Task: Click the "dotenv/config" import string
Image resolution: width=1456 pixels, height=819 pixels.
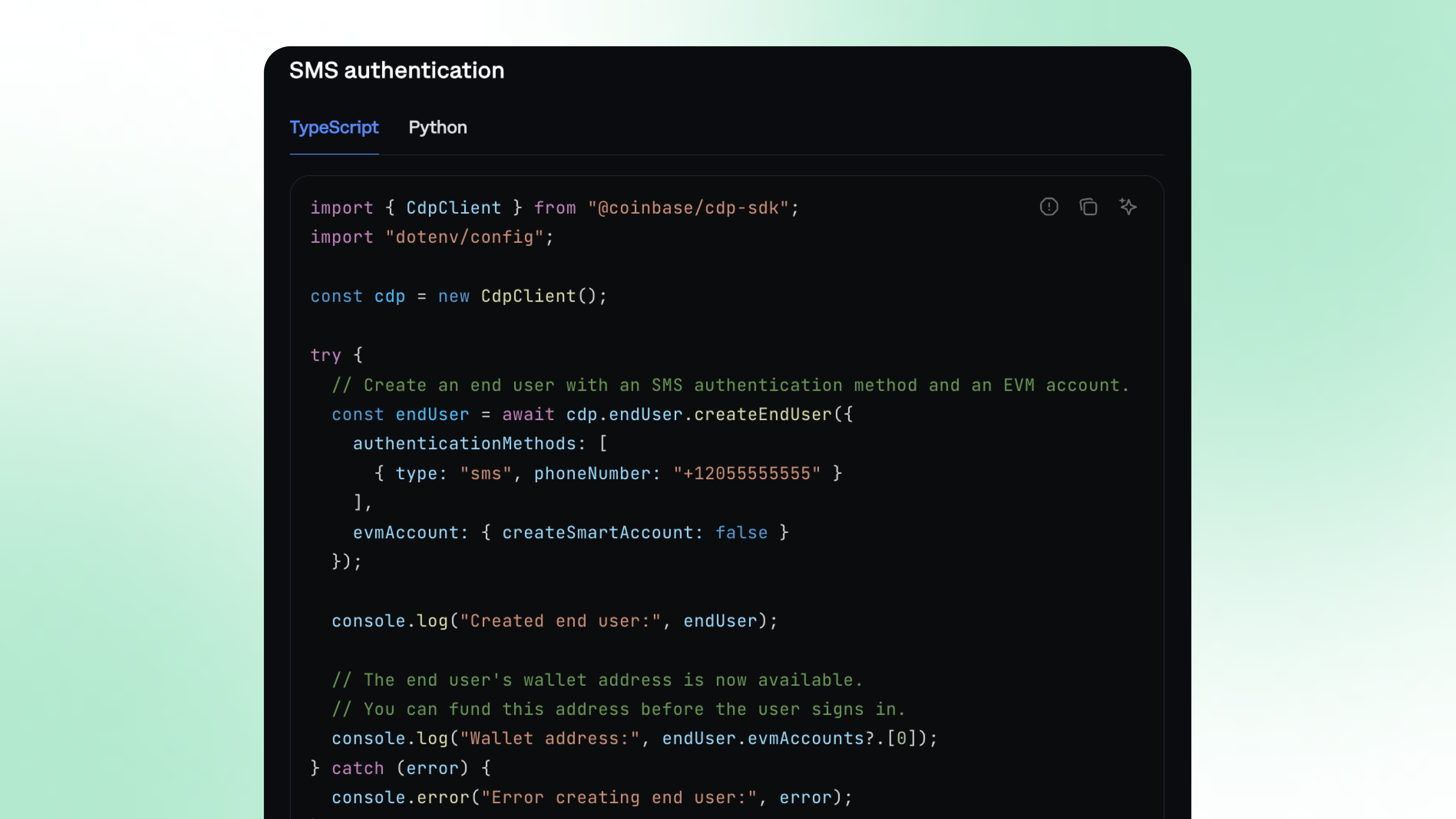Action: point(464,237)
